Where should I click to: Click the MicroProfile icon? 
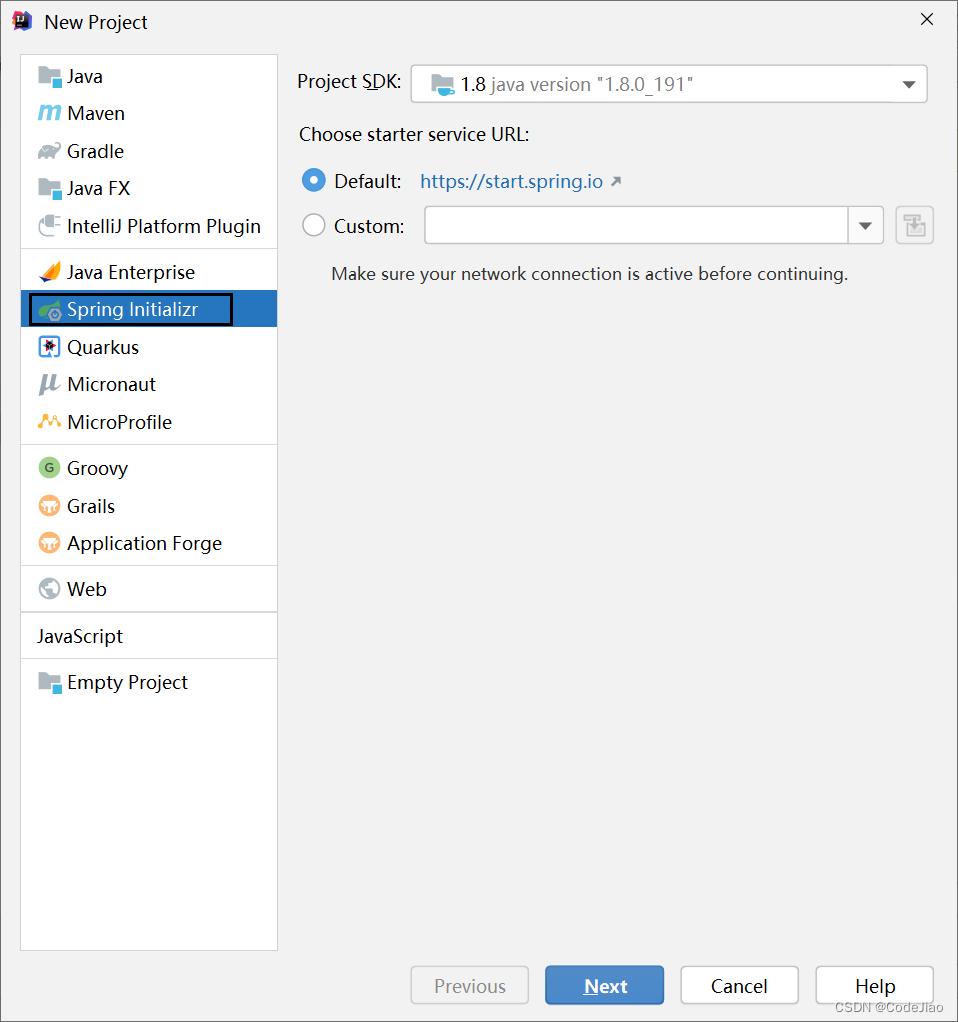point(50,422)
